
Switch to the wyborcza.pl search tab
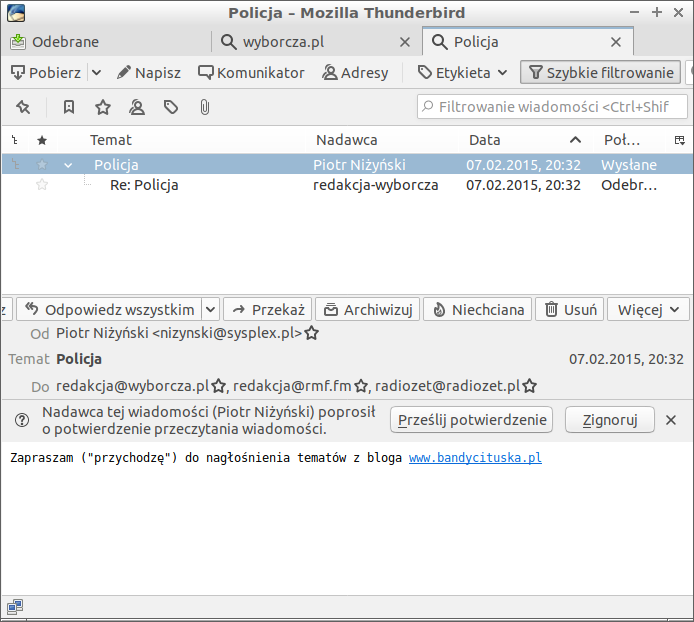click(283, 42)
